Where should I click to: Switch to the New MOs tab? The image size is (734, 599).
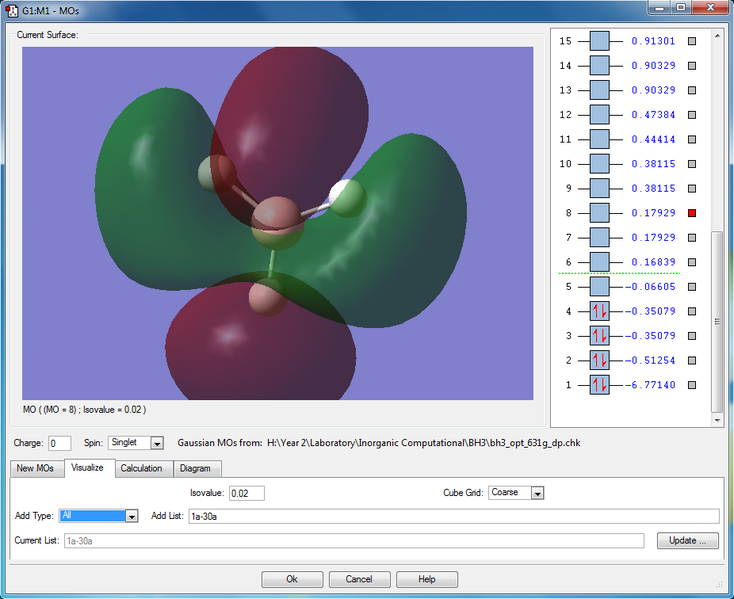(36, 468)
